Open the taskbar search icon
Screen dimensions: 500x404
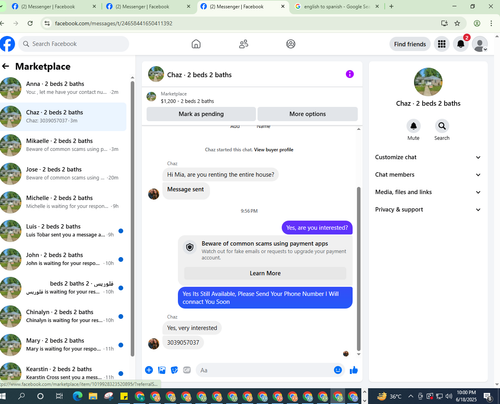[22, 396]
